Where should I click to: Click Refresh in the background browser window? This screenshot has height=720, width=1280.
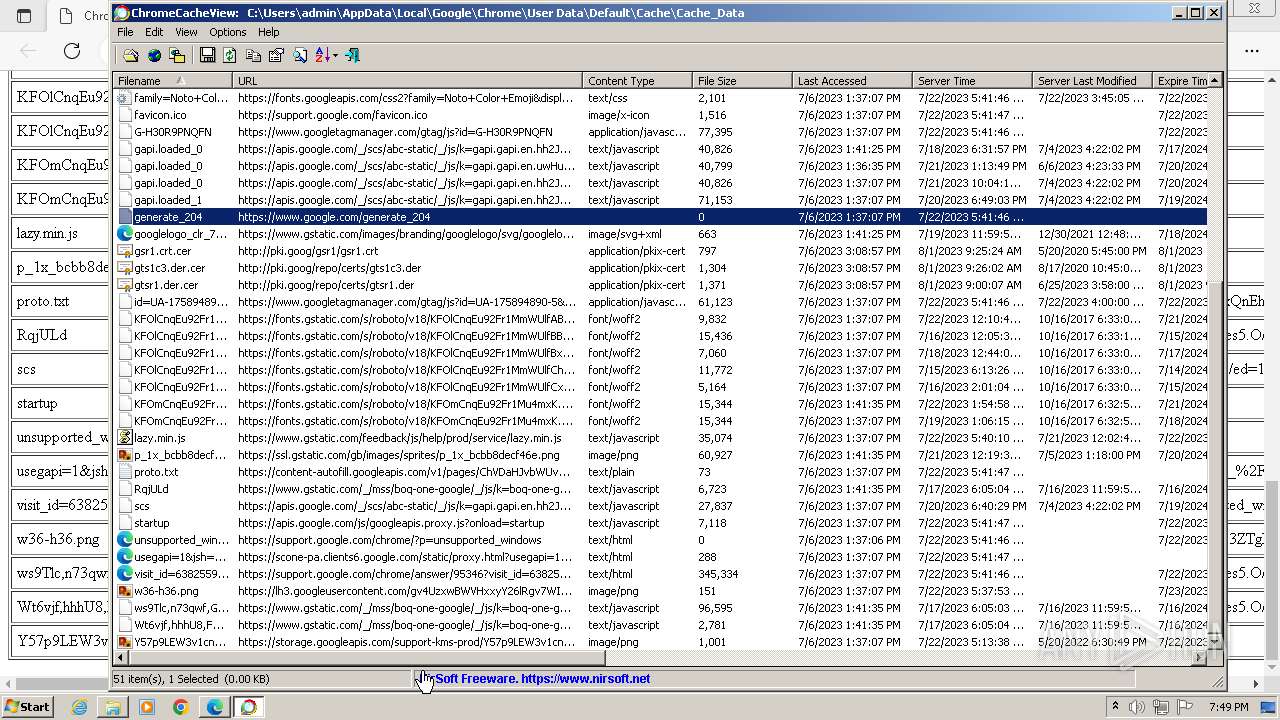pos(72,51)
